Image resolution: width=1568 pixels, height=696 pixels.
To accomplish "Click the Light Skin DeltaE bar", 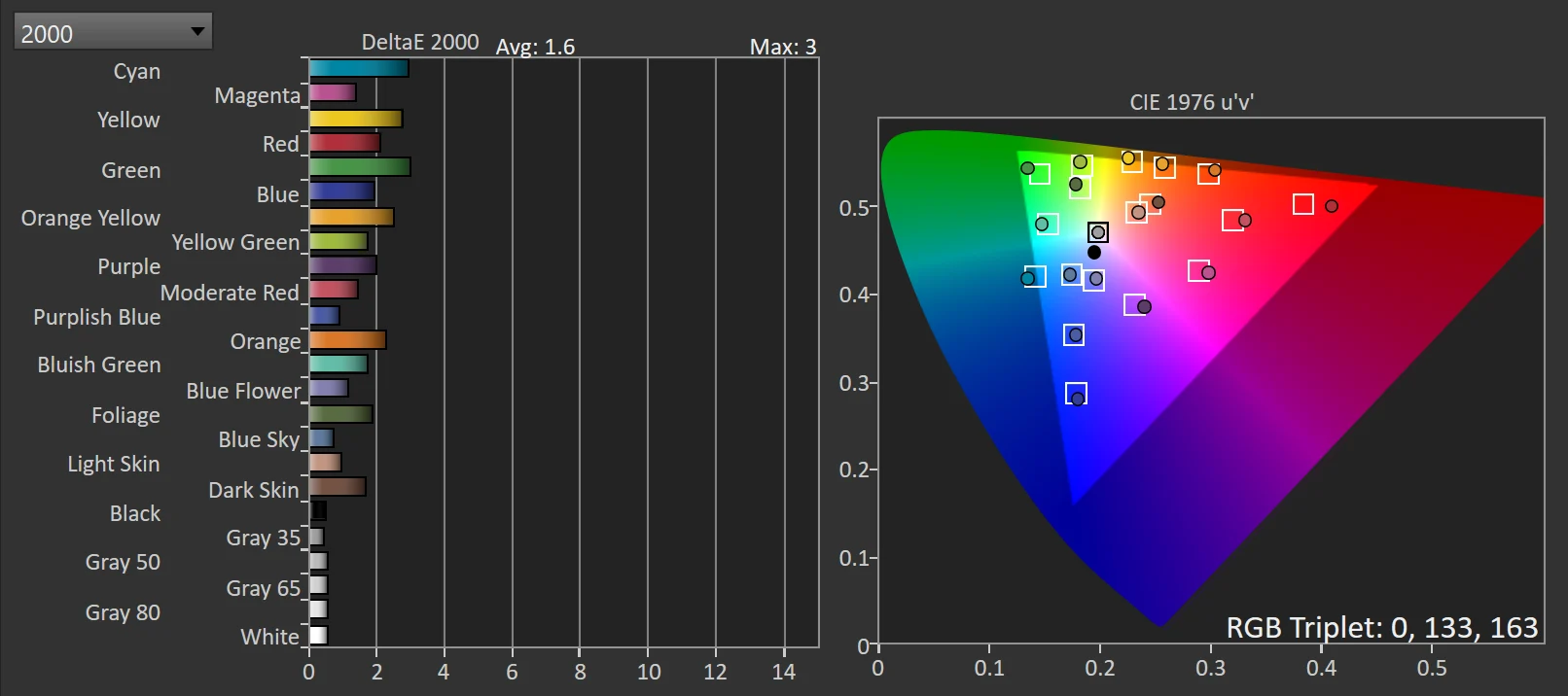I will [x=325, y=462].
